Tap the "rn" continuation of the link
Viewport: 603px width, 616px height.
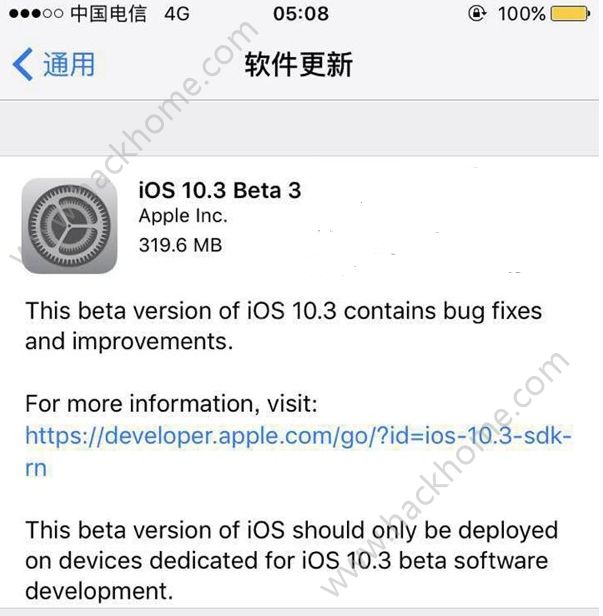pos(36,468)
